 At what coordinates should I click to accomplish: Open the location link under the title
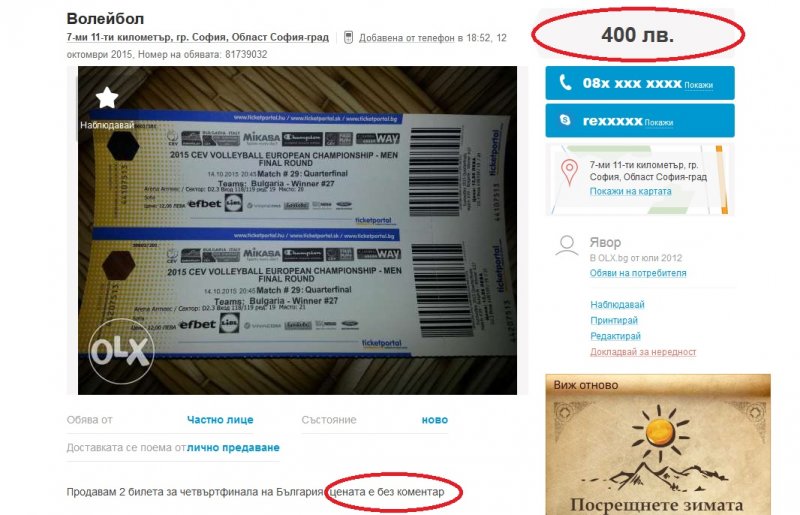coord(197,37)
